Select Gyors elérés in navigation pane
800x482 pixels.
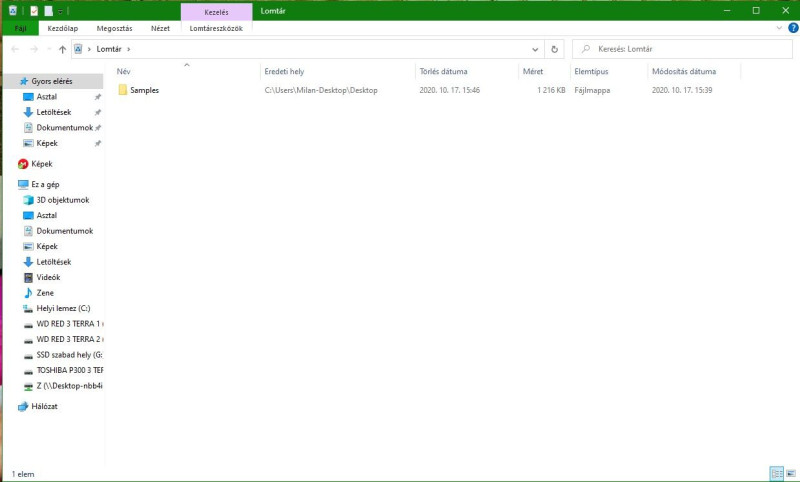(x=53, y=81)
